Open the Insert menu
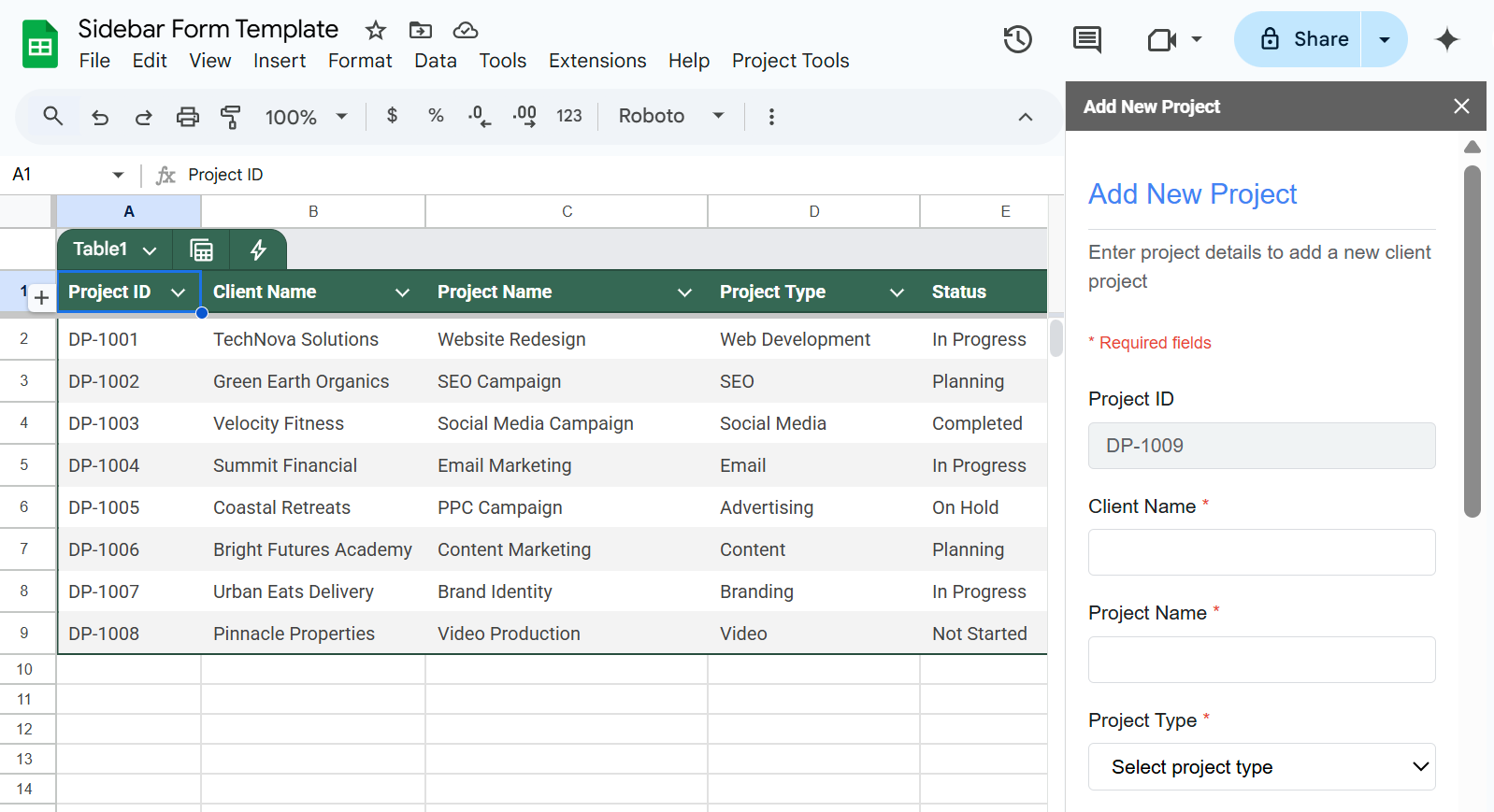Viewport: 1494px width, 812px height. [x=280, y=61]
